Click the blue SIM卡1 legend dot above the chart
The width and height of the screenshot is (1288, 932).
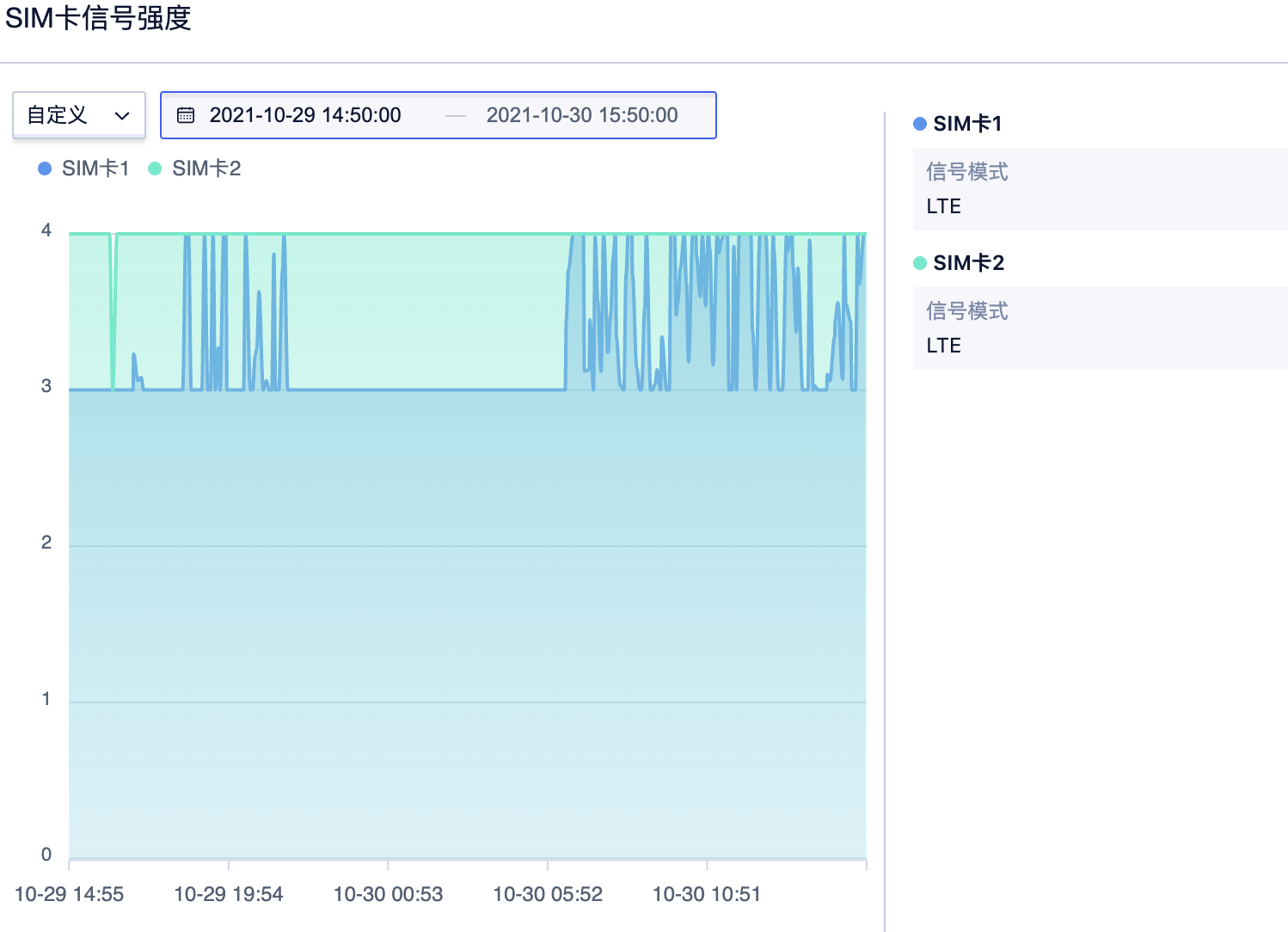pyautogui.click(x=45, y=169)
